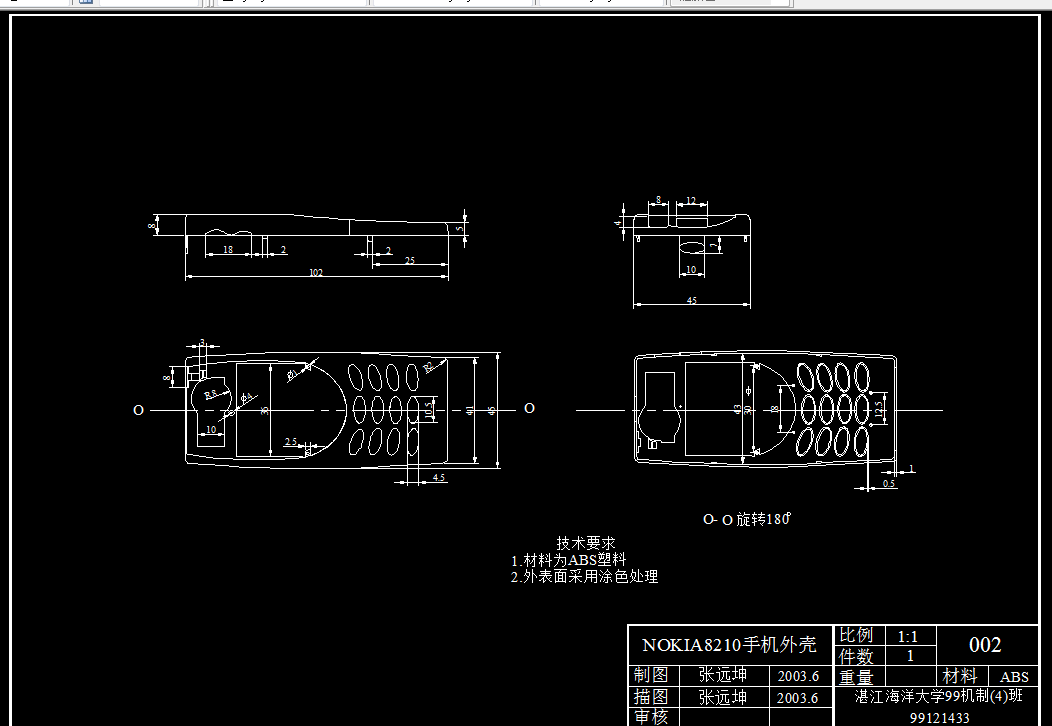Select date 2003.6 in the 制图 row

(x=798, y=676)
